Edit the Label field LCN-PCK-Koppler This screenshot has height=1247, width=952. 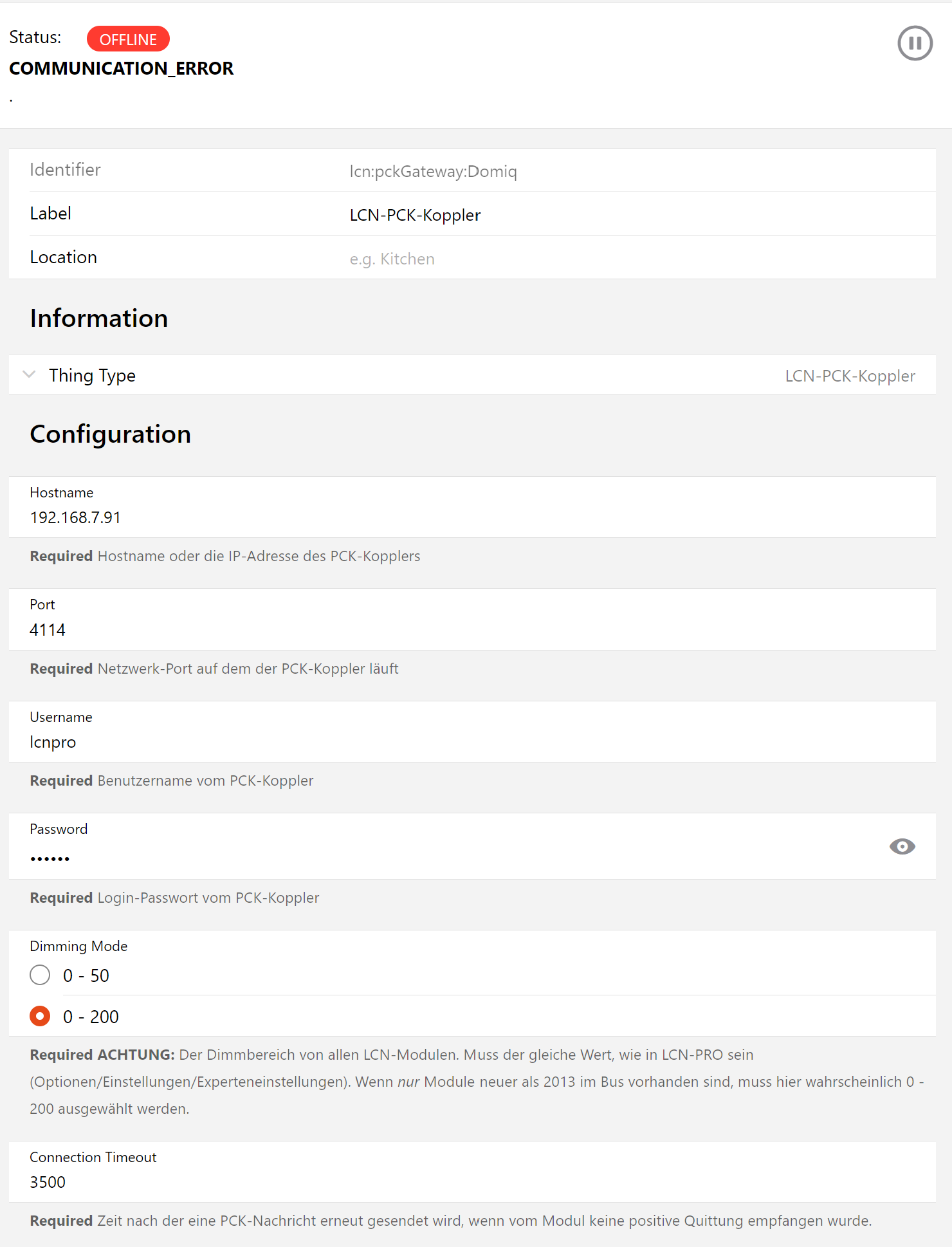tap(415, 215)
